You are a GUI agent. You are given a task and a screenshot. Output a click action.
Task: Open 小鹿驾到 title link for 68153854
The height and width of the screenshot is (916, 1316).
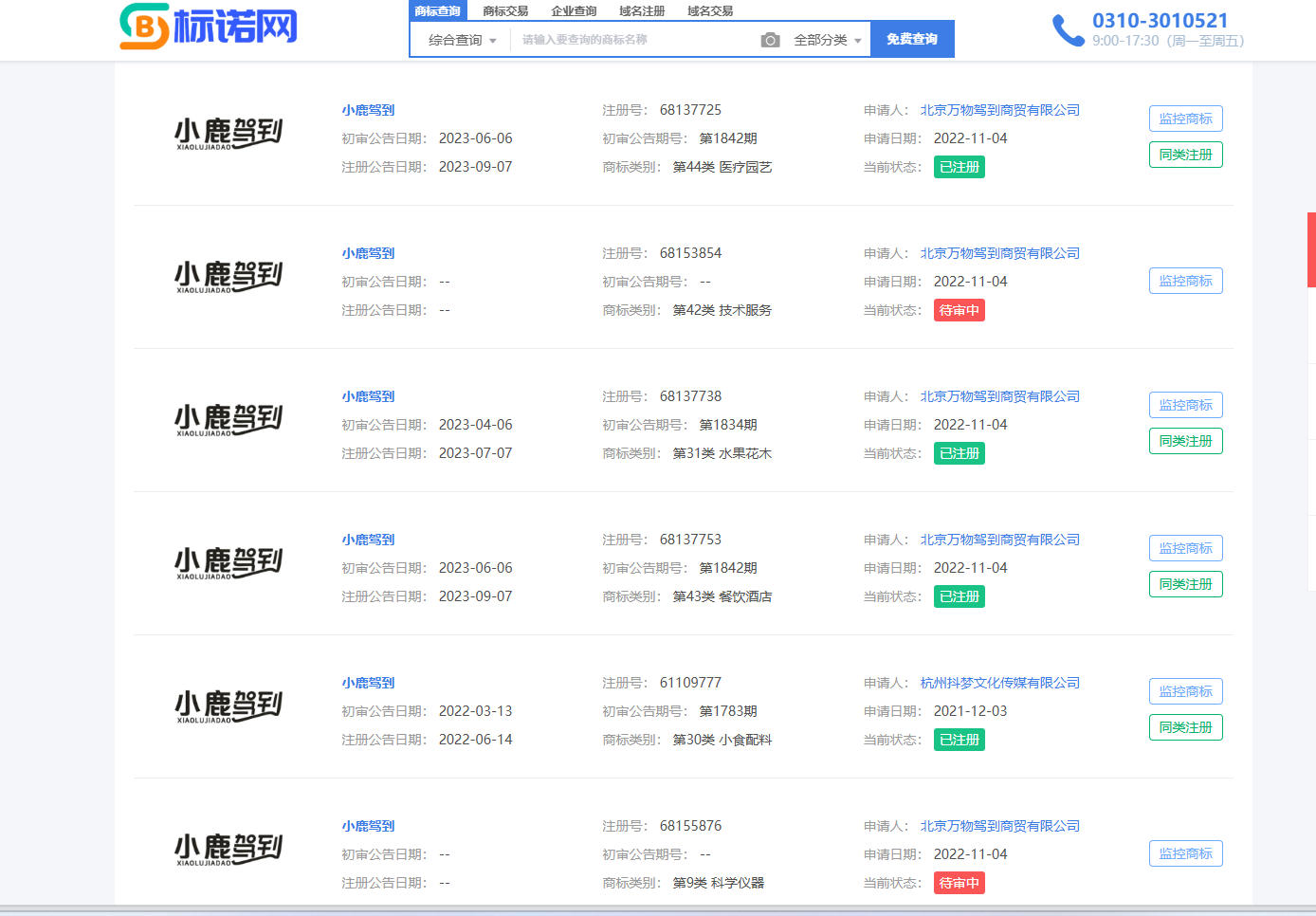[x=368, y=253]
